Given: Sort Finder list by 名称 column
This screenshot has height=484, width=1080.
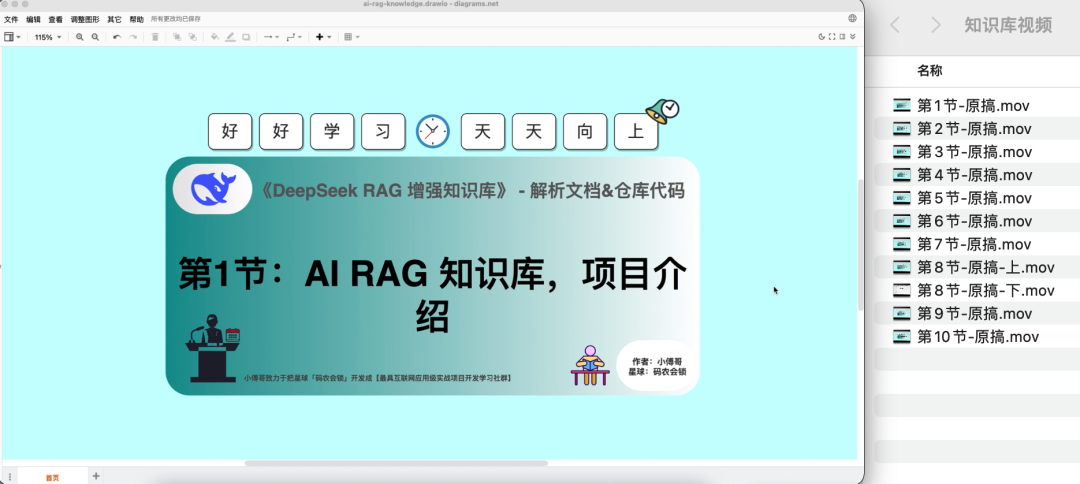Looking at the screenshot, I should (929, 70).
